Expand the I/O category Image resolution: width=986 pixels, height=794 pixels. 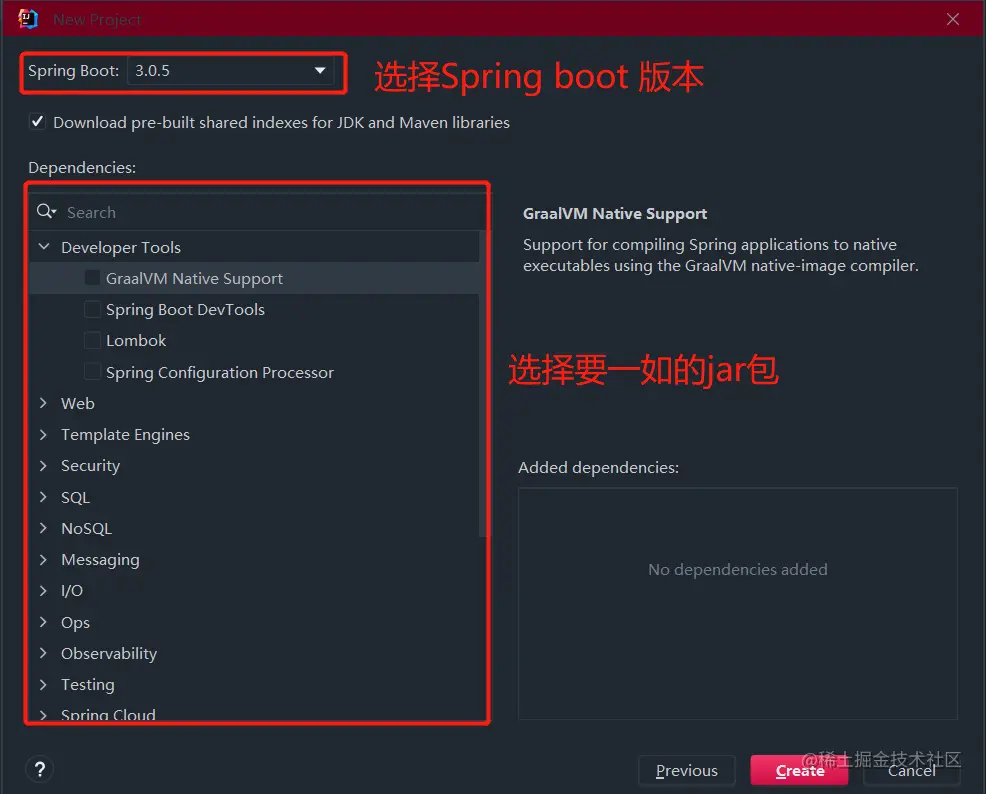(x=43, y=590)
